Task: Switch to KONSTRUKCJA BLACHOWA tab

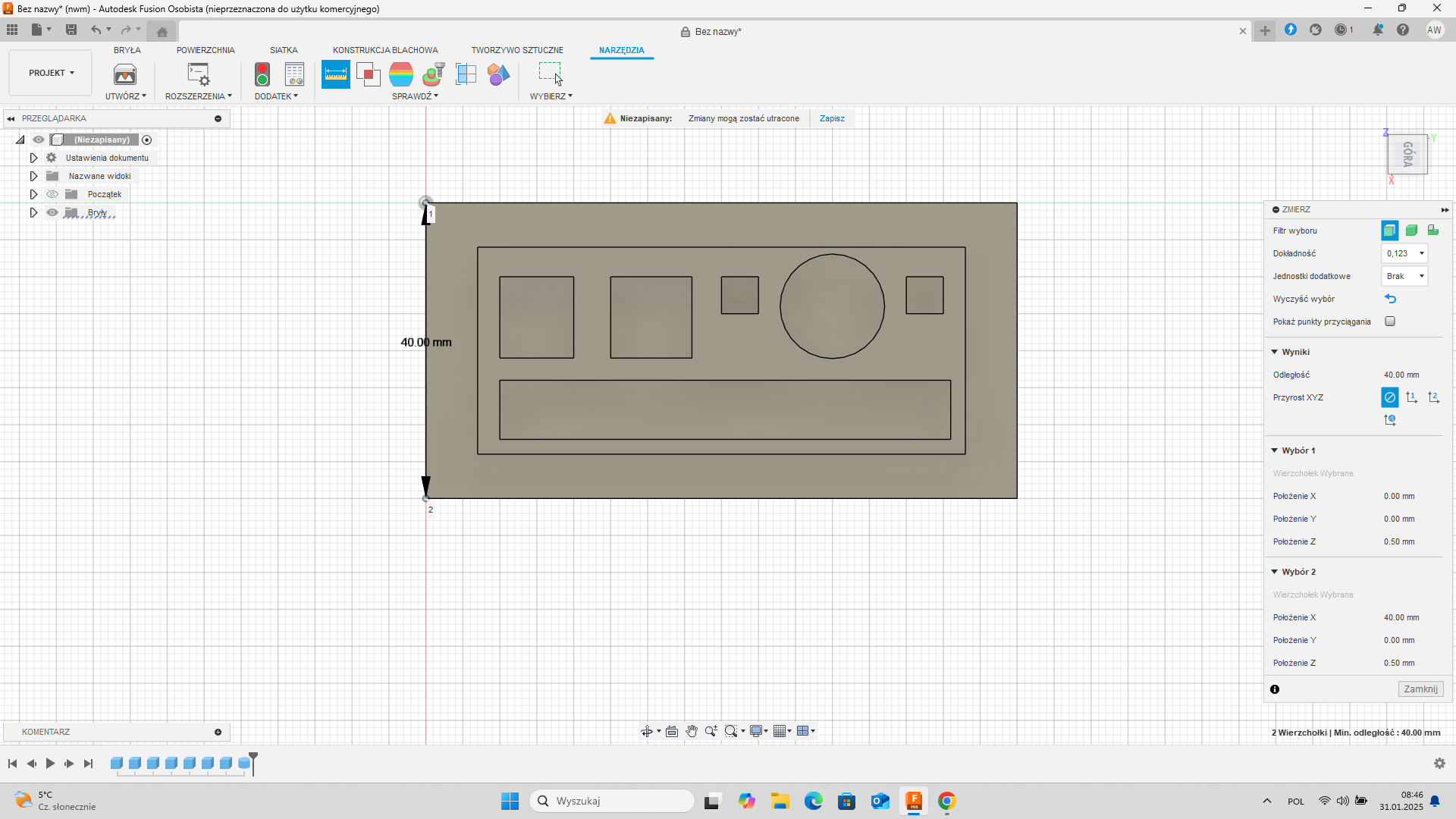Action: (x=385, y=50)
